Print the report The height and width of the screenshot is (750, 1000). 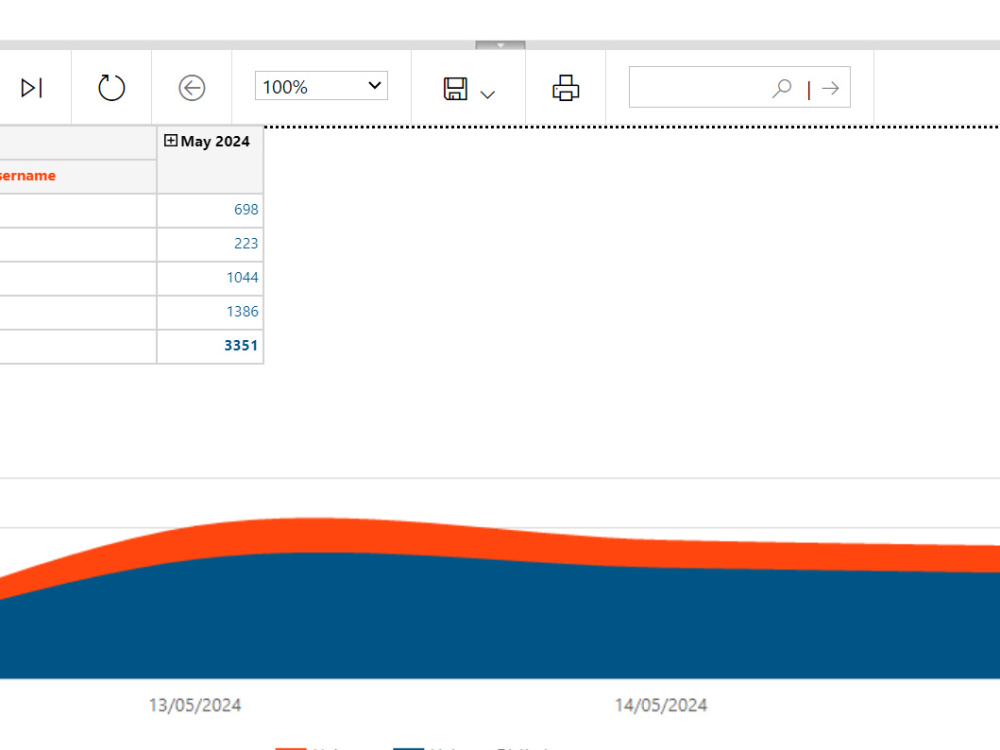(x=566, y=88)
